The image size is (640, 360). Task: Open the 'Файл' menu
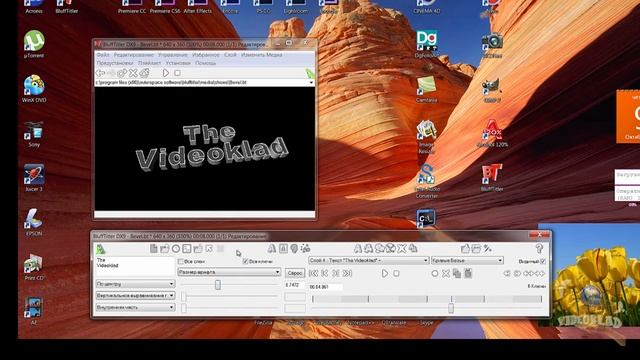coord(103,55)
